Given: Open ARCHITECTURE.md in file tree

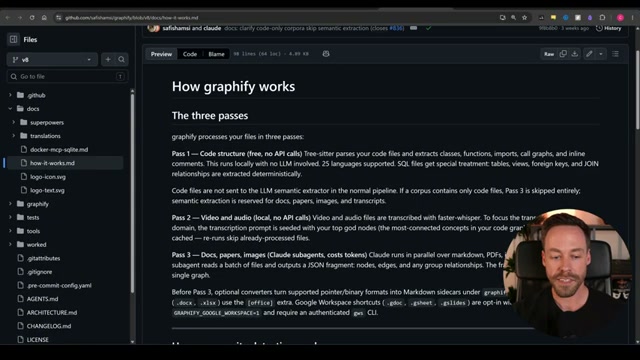Looking at the screenshot, I should click(52, 312).
